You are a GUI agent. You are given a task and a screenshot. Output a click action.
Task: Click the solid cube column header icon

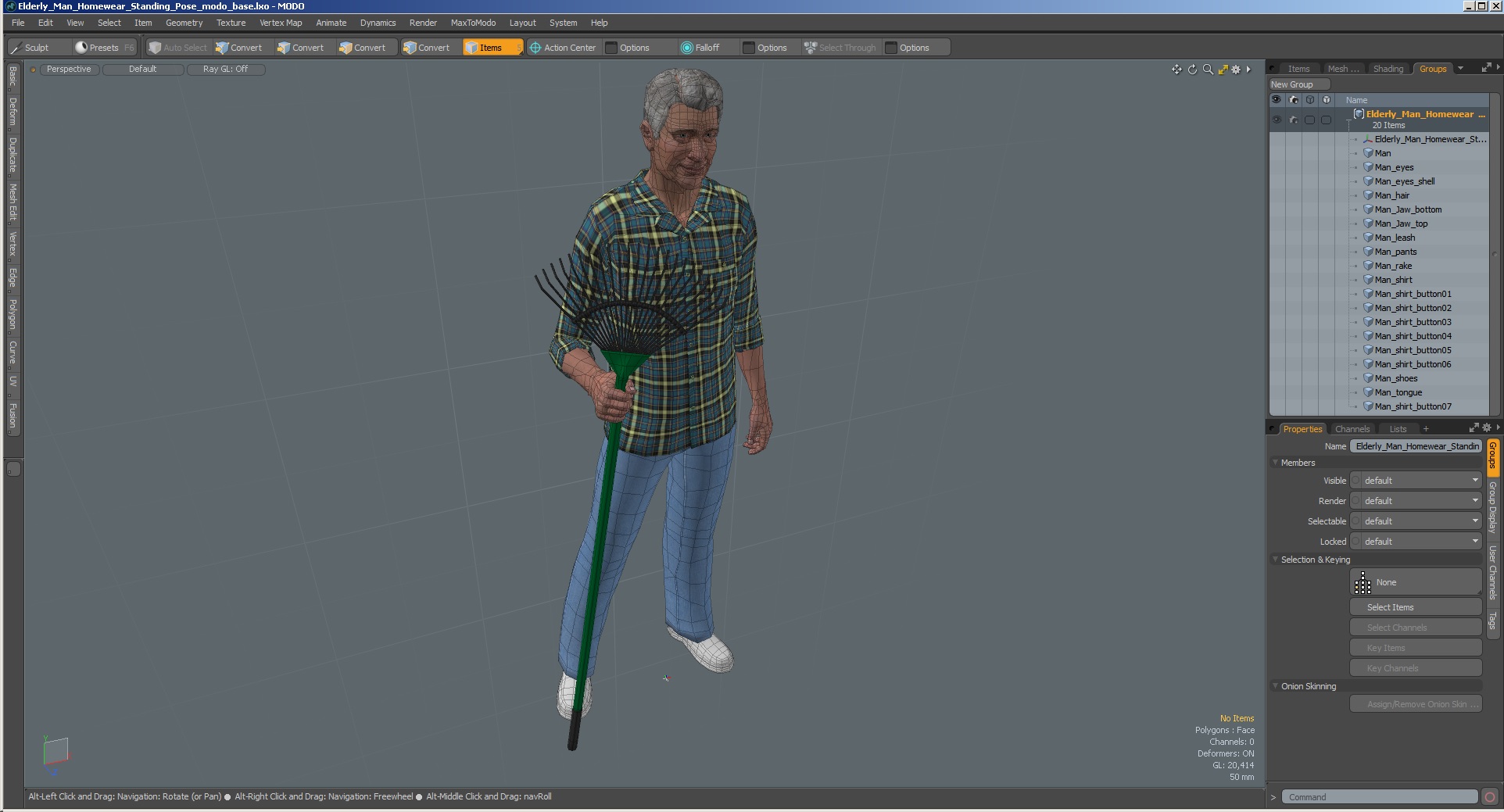coord(1327,100)
